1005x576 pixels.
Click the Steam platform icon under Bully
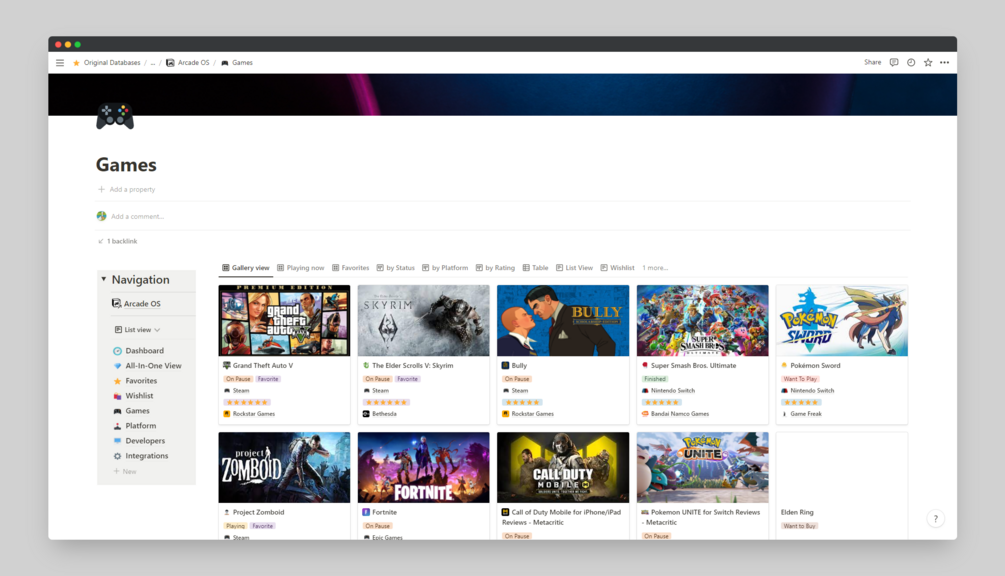coord(506,391)
